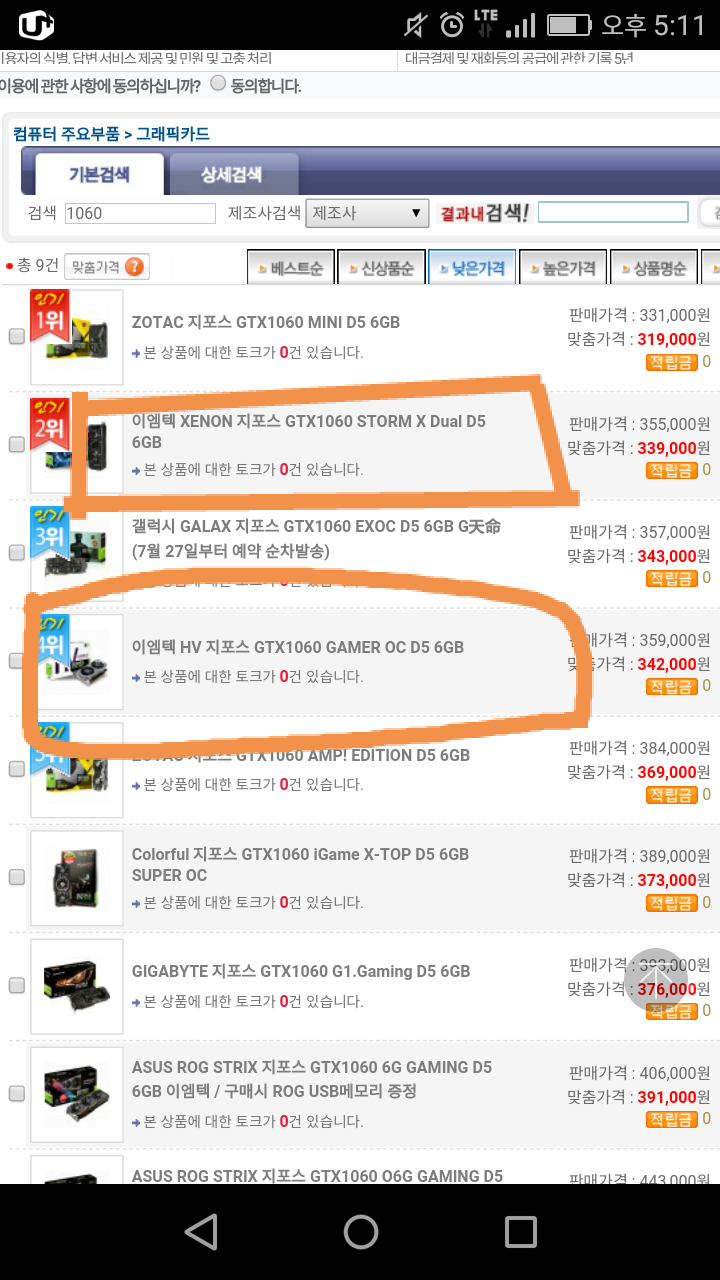This screenshot has height=1280, width=720.
Task: Open the GIGABYTE GTX1060 G1.Gaming product image
Action: 77,986
